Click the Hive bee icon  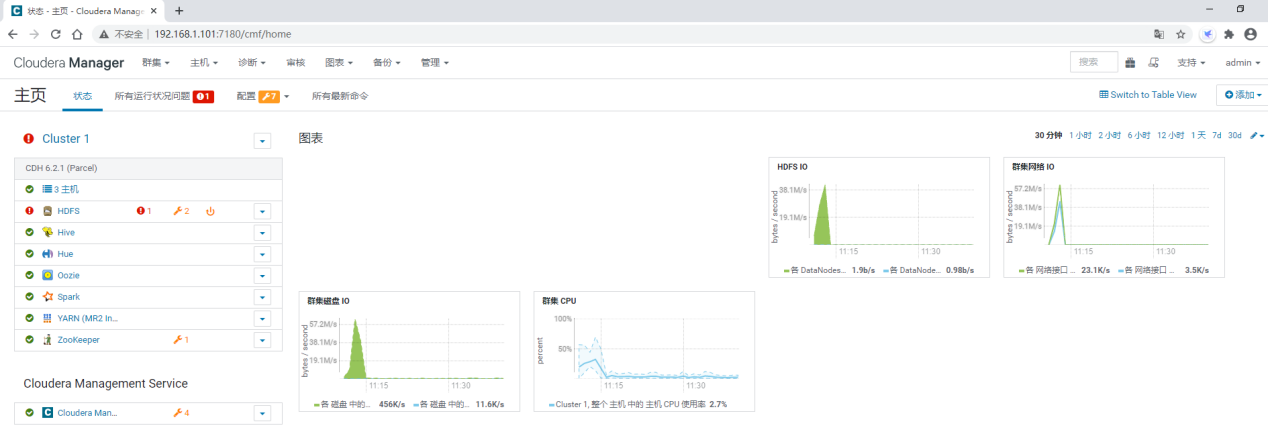click(x=47, y=232)
